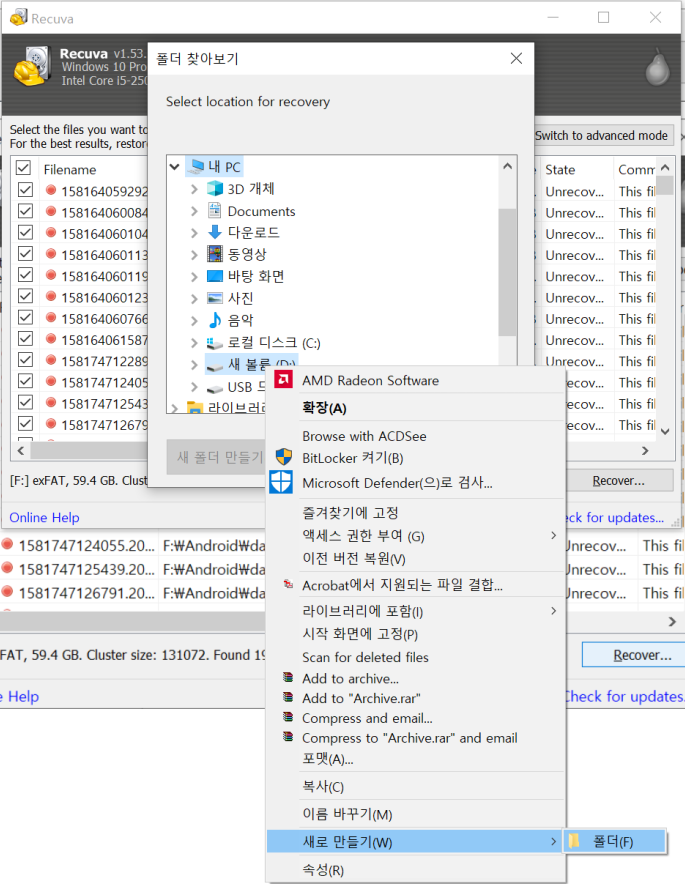
Task: Click the enlarged Recover... button below the window
Action: coord(634,655)
